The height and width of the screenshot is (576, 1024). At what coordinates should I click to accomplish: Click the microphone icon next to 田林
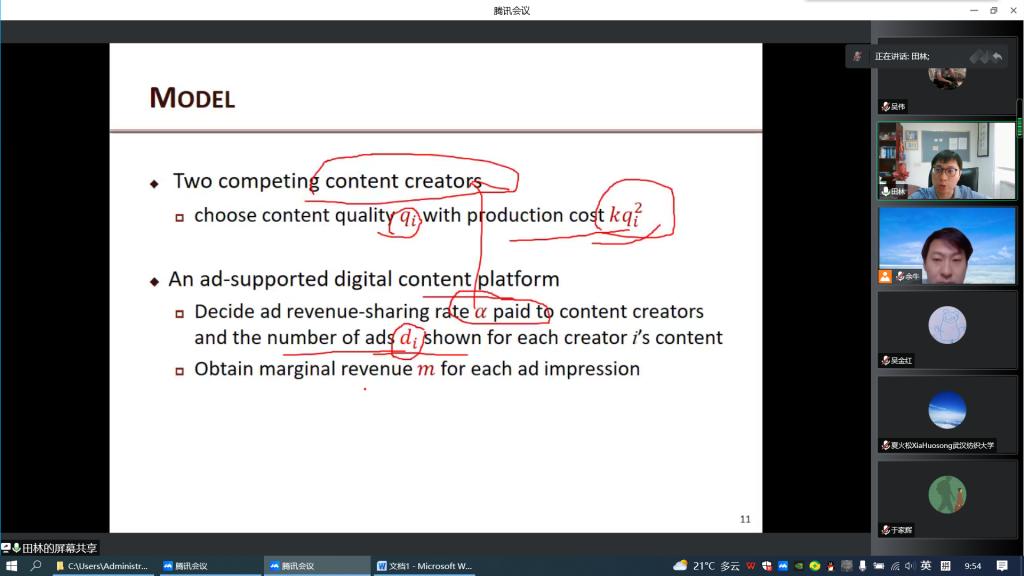885,191
